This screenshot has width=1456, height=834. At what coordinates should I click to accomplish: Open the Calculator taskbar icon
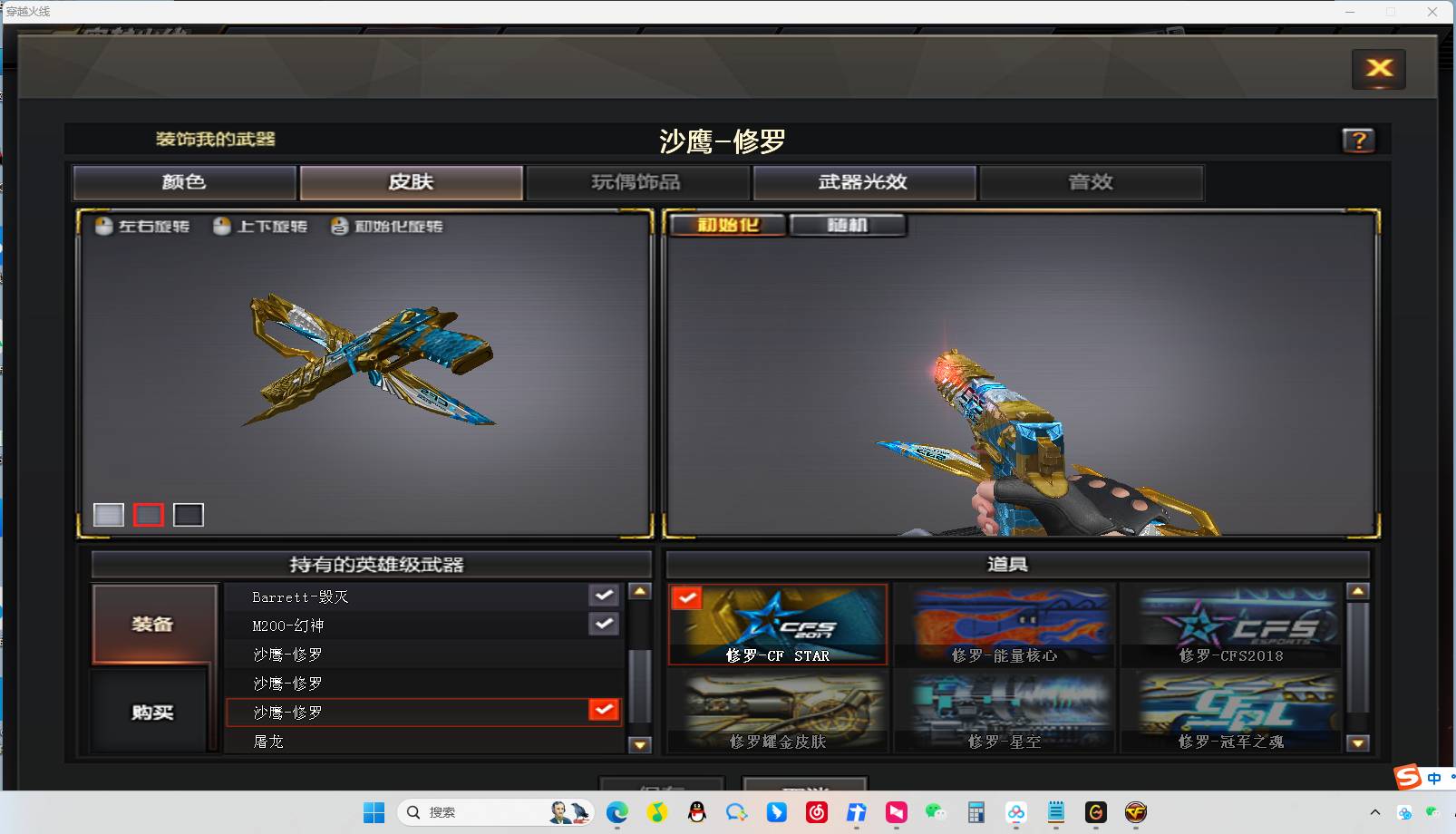coord(976,812)
